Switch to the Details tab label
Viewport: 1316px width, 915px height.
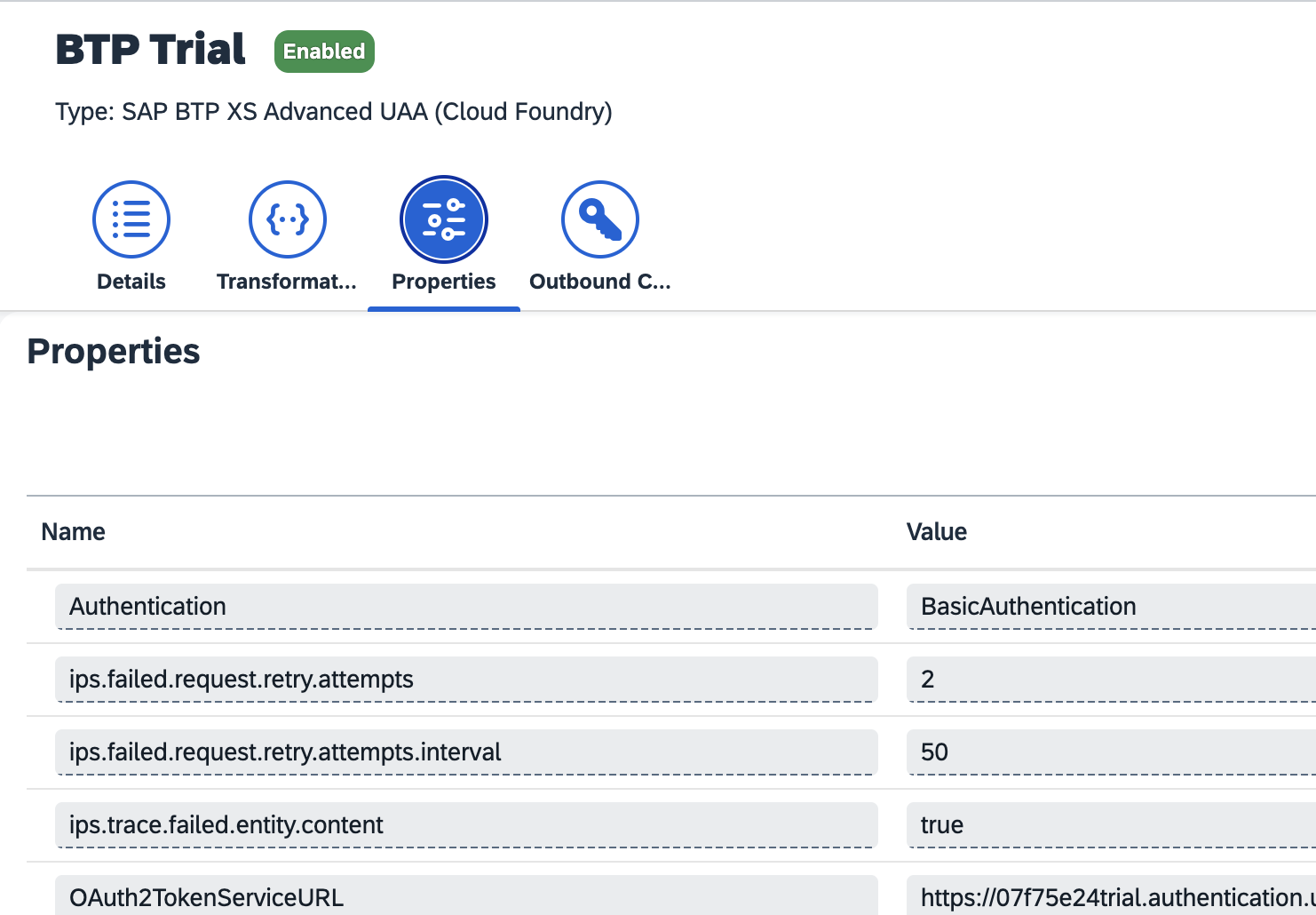[131, 282]
